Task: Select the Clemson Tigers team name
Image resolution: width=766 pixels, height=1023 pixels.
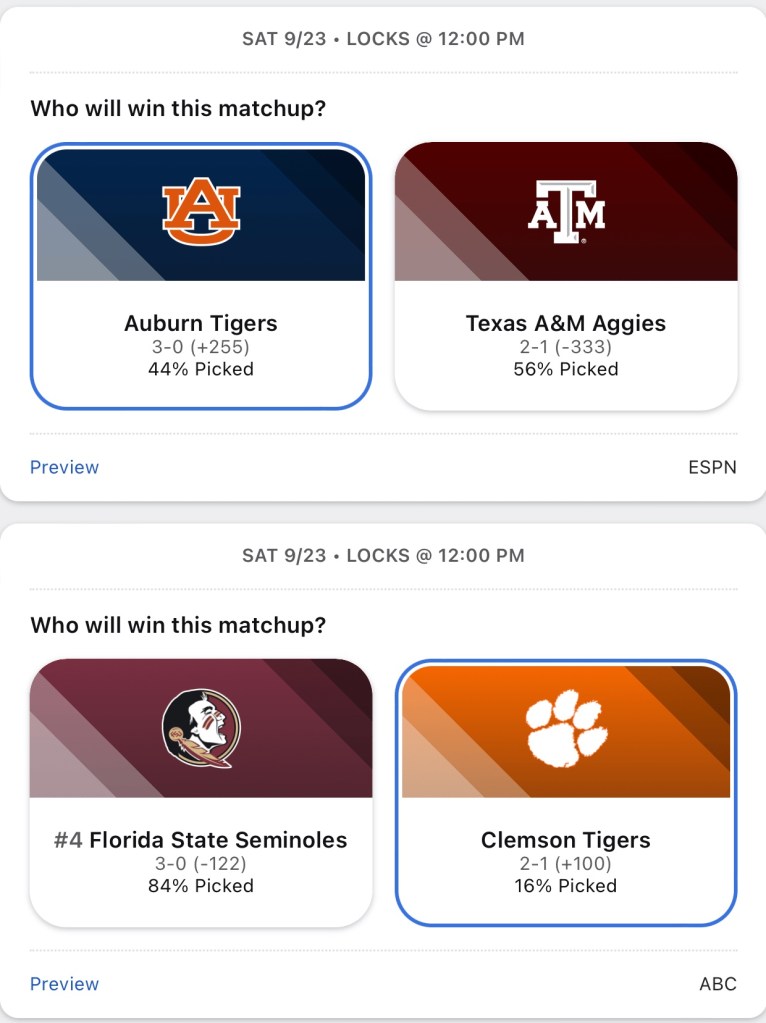Action: [566, 840]
